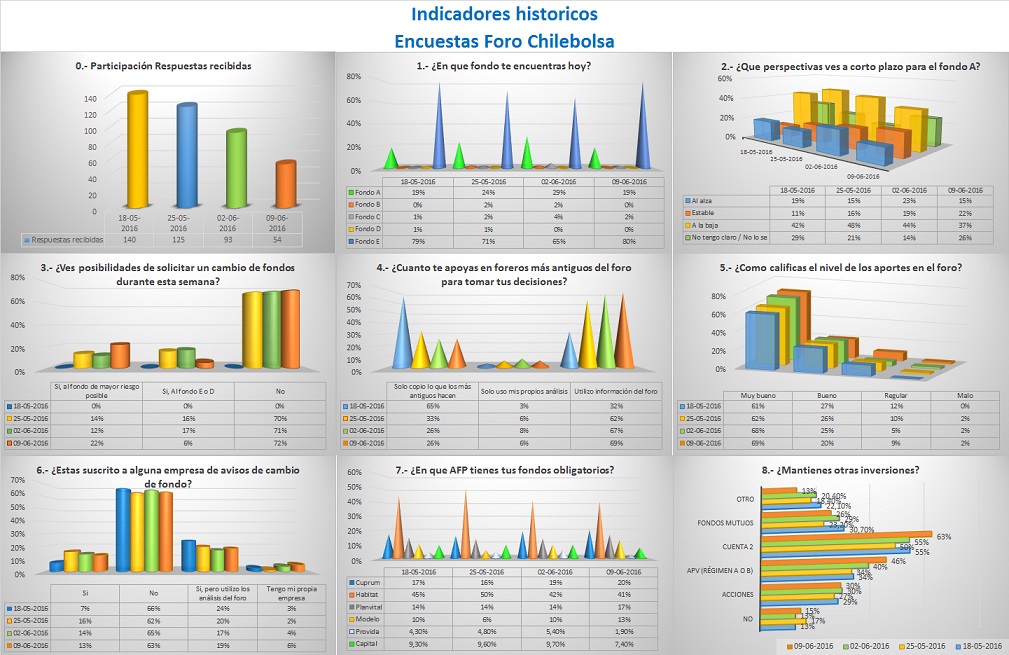Click the green 02-06-2016 legend key in chart 8

coord(847,646)
